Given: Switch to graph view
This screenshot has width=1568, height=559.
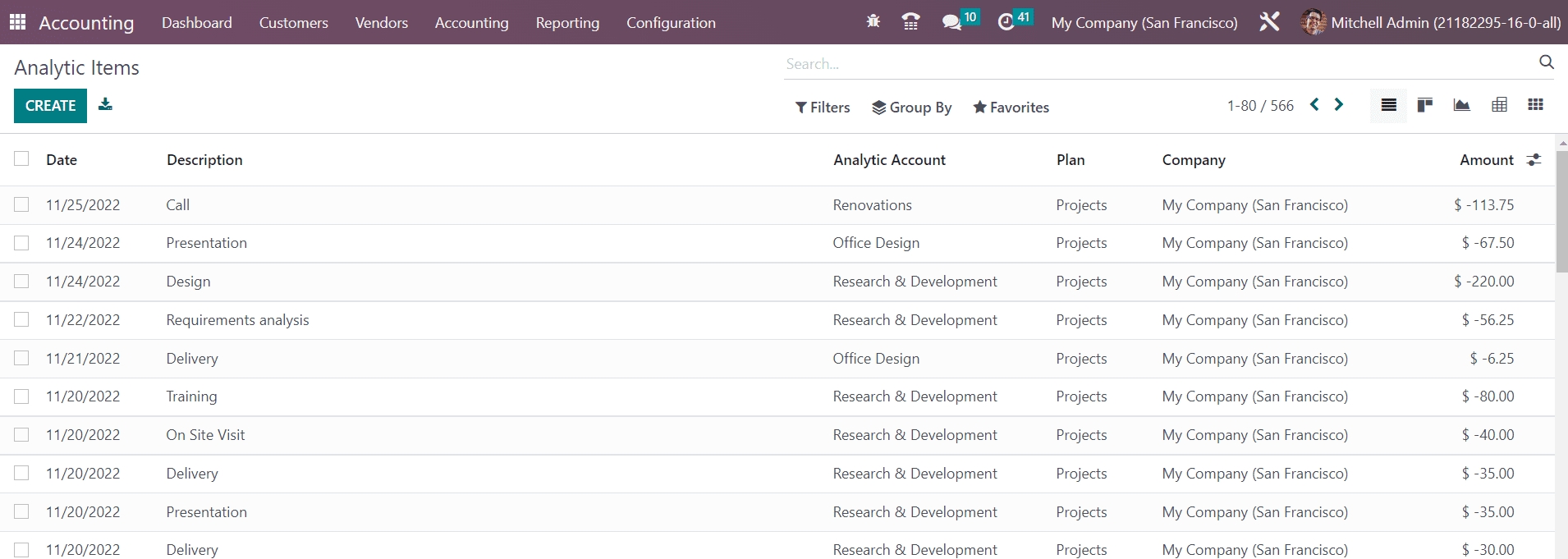Looking at the screenshot, I should click(x=1461, y=105).
